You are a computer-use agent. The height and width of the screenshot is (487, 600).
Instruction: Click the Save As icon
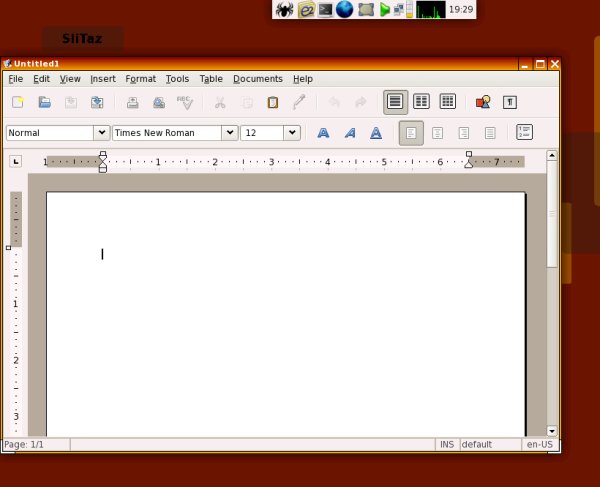point(97,102)
